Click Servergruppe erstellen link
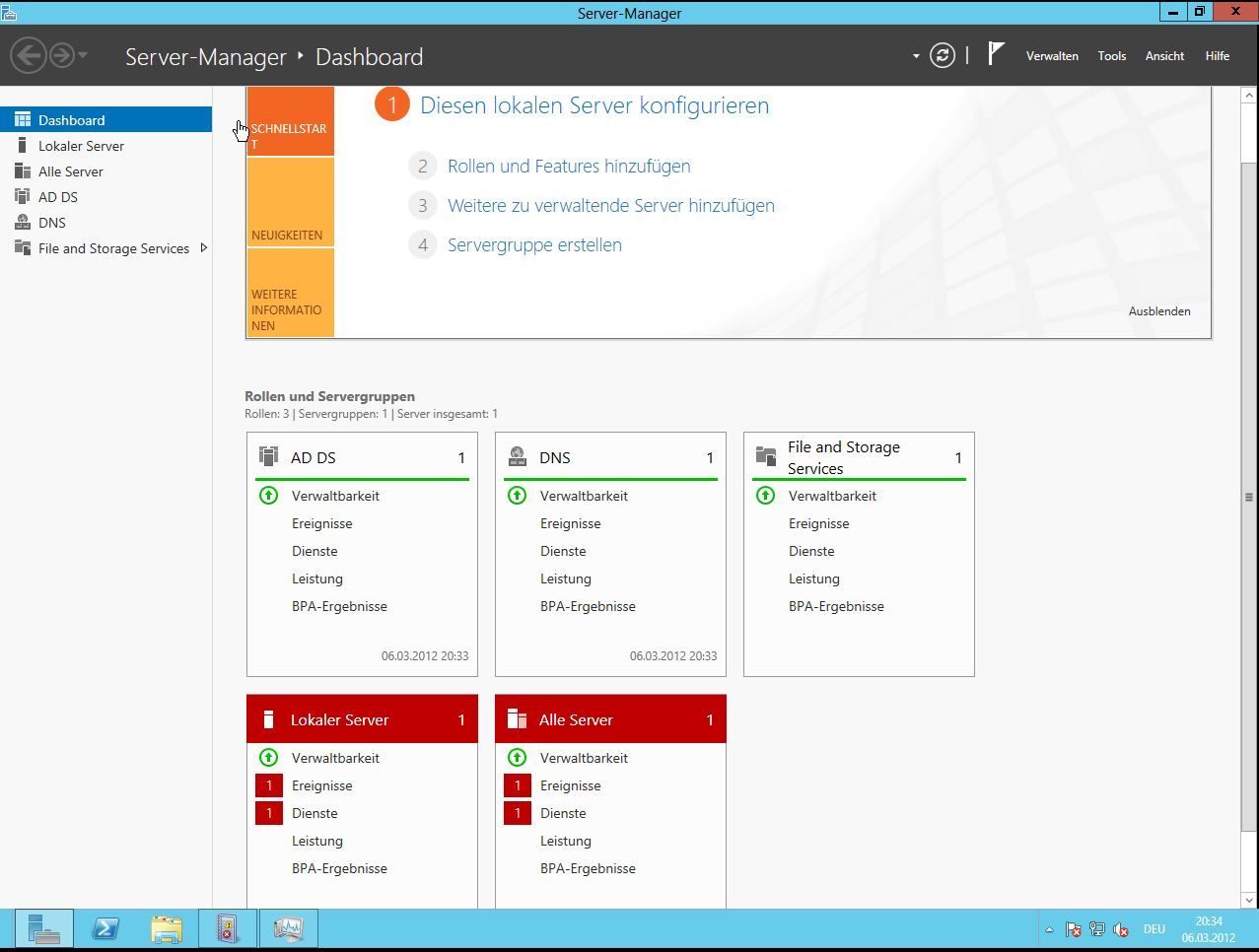Viewport: 1259px width, 952px height. click(534, 244)
